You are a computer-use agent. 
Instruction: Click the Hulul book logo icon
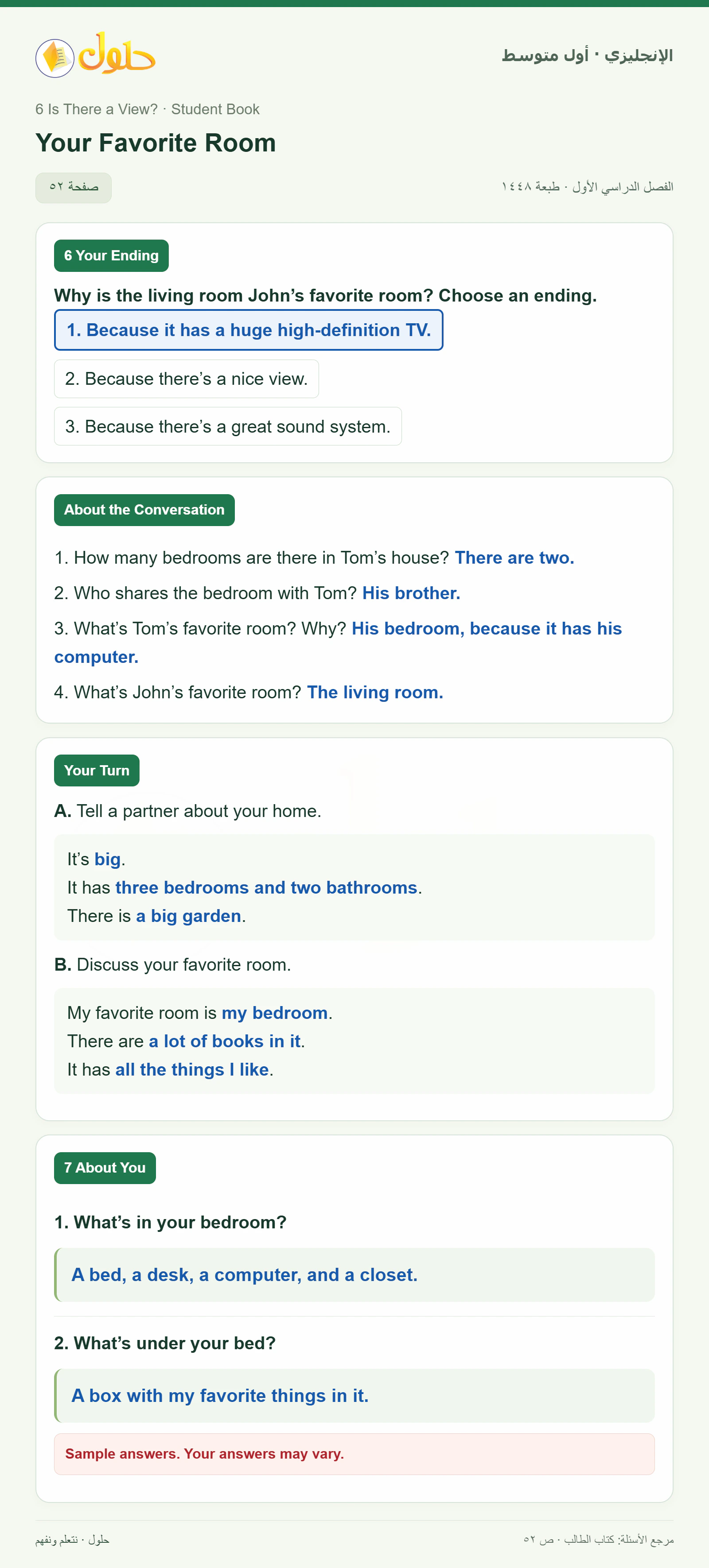pos(55,58)
